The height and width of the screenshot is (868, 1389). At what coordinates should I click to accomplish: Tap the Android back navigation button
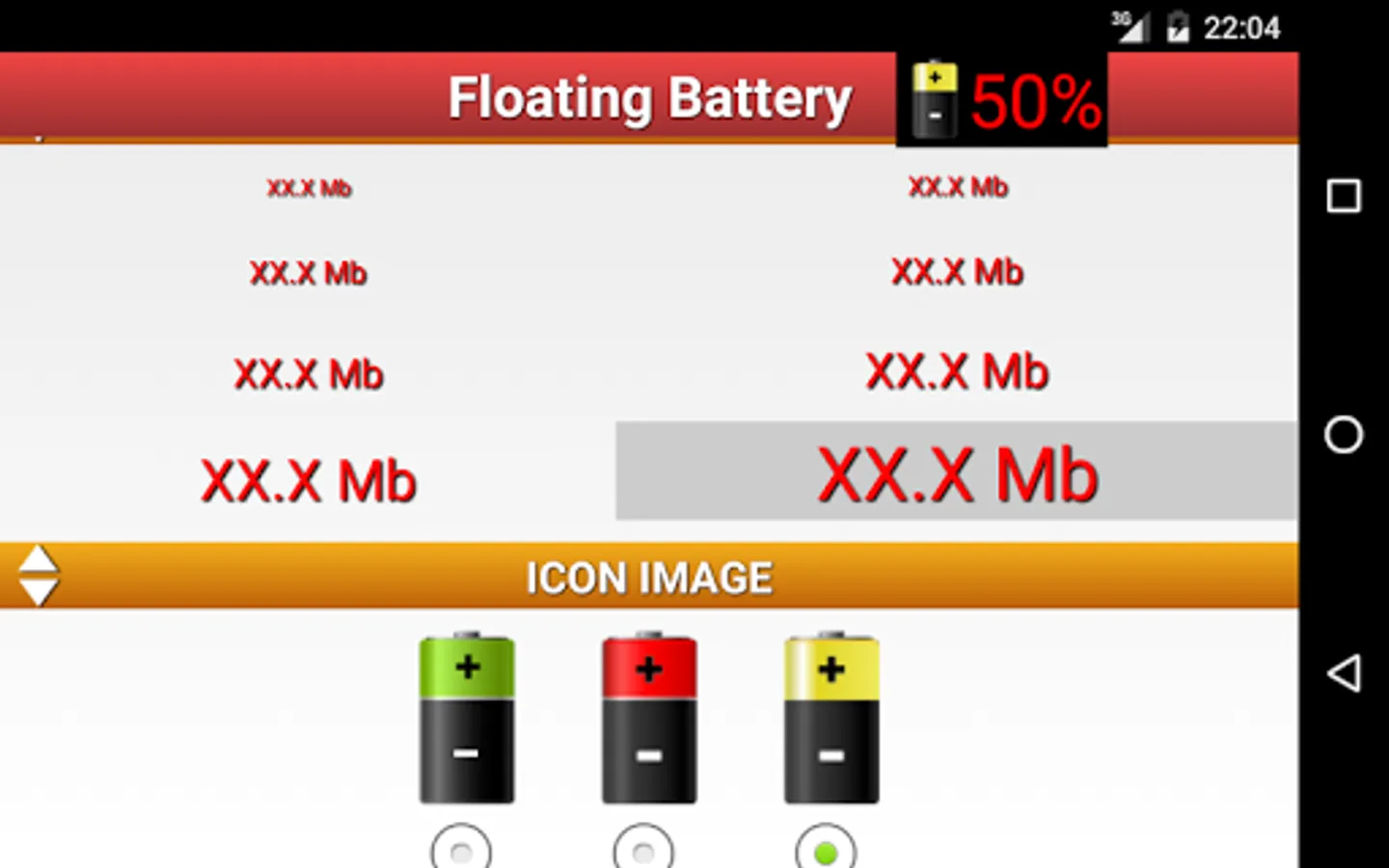1344,672
